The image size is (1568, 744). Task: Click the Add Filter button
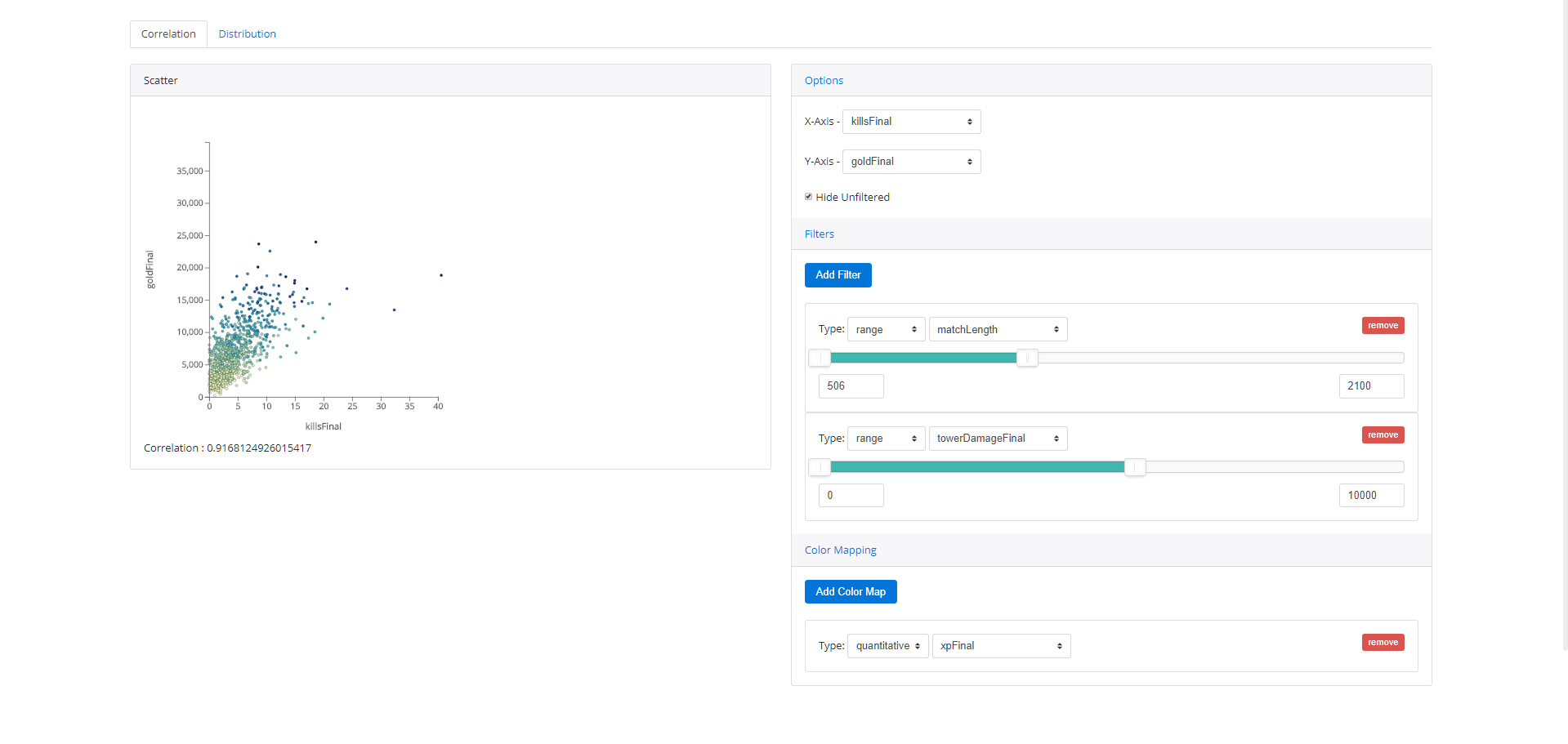(x=838, y=275)
